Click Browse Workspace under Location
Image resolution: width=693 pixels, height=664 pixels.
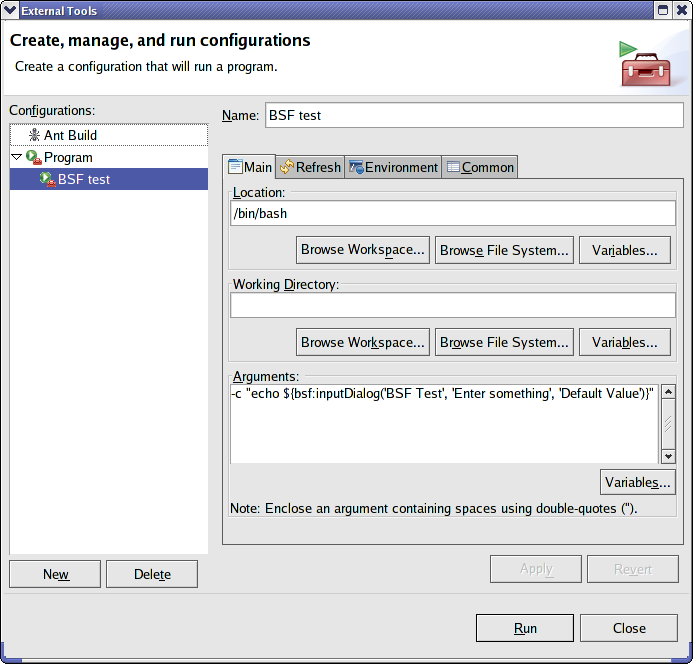[363, 250]
